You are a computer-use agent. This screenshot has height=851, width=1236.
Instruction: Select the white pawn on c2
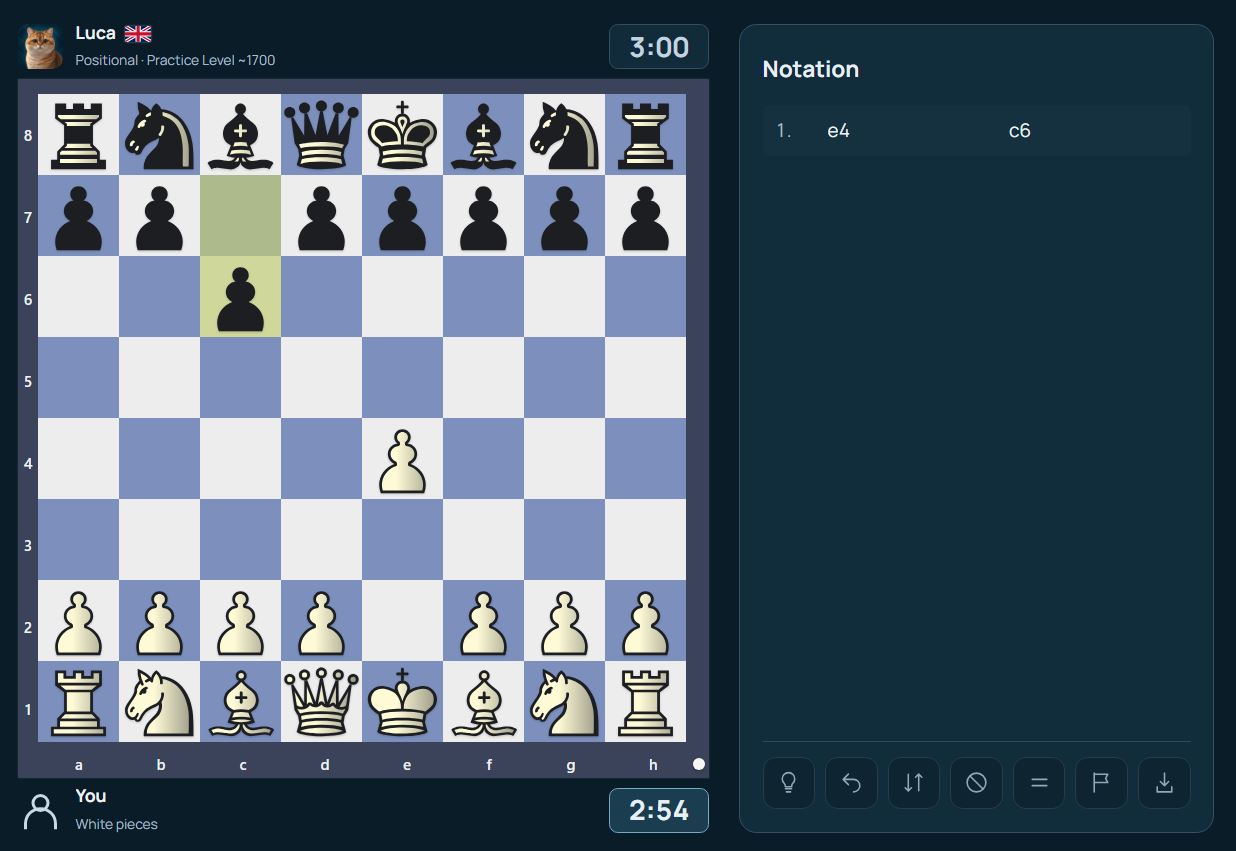click(x=240, y=621)
